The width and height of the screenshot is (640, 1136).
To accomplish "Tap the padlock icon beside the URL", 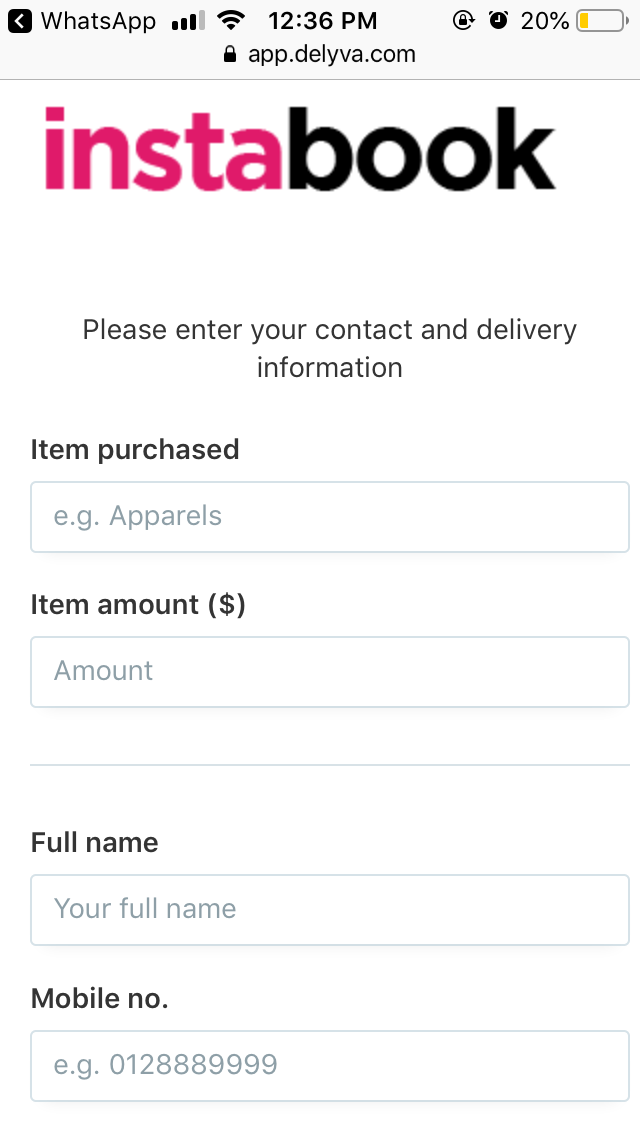I will click(230, 54).
